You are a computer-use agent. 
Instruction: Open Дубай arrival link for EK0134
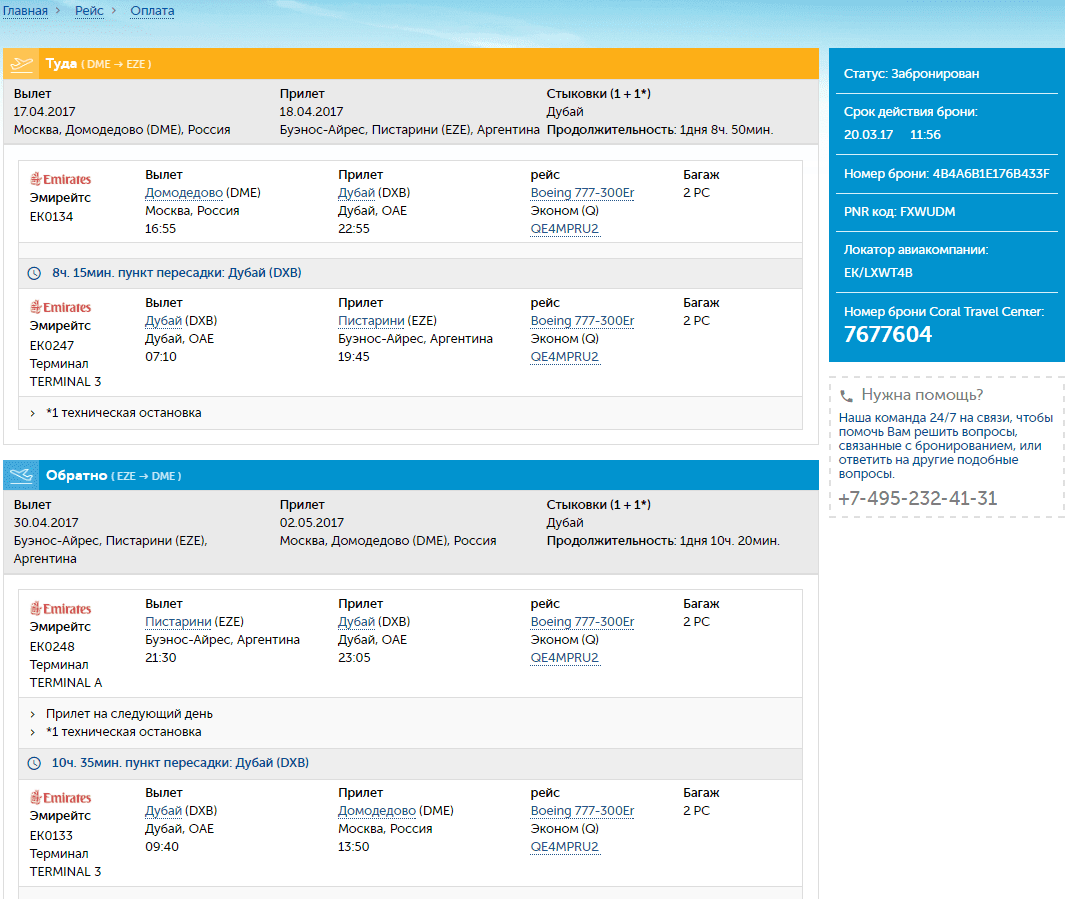point(357,193)
